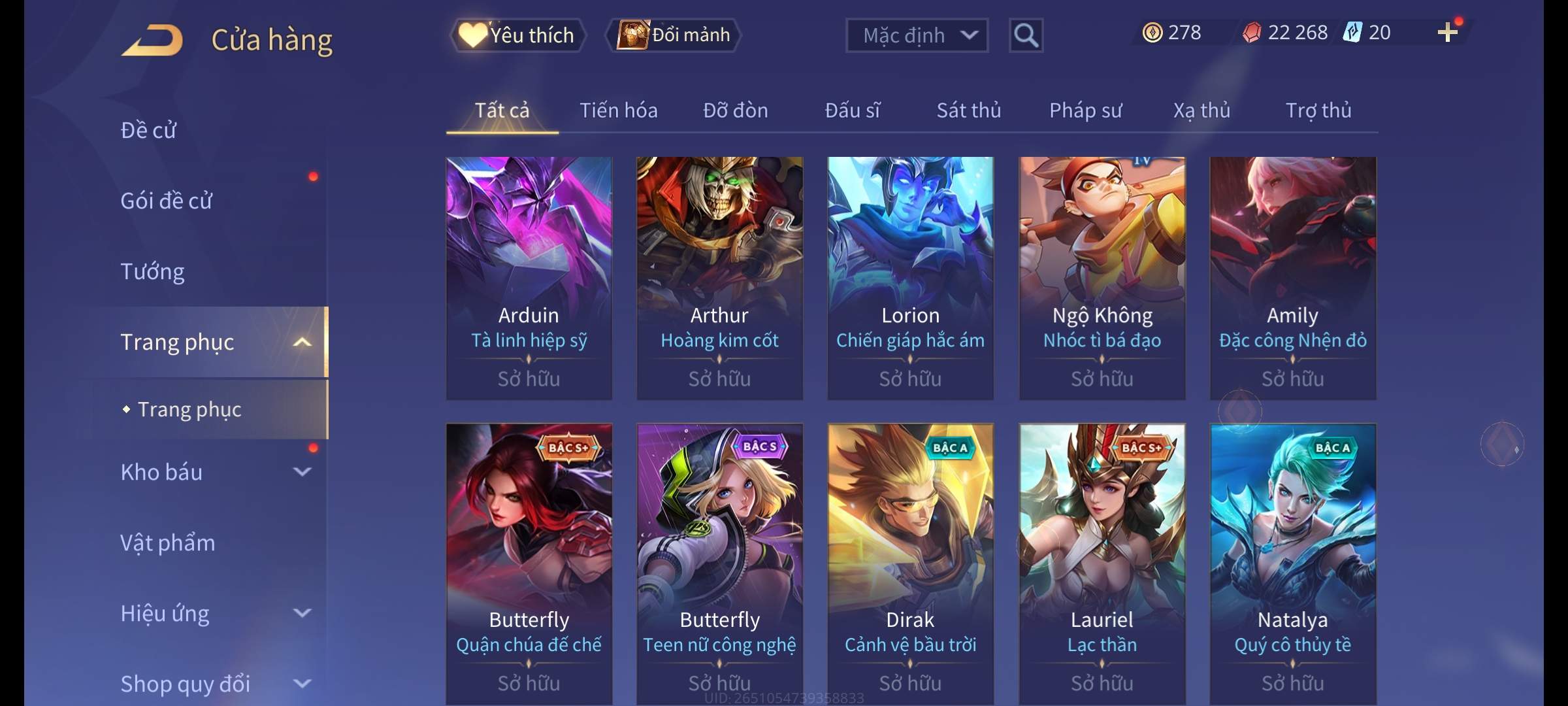Switch to the Pháp sư tab
The height and width of the screenshot is (706, 1568).
(1085, 110)
